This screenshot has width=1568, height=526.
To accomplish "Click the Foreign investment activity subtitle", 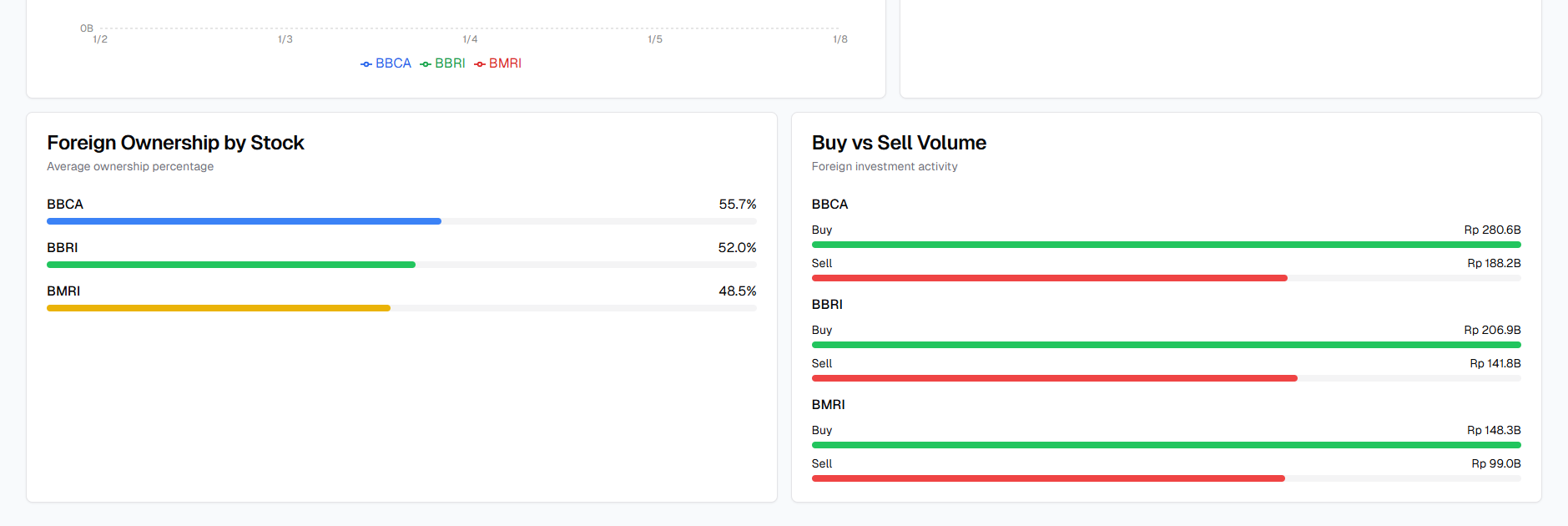I will (885, 167).
